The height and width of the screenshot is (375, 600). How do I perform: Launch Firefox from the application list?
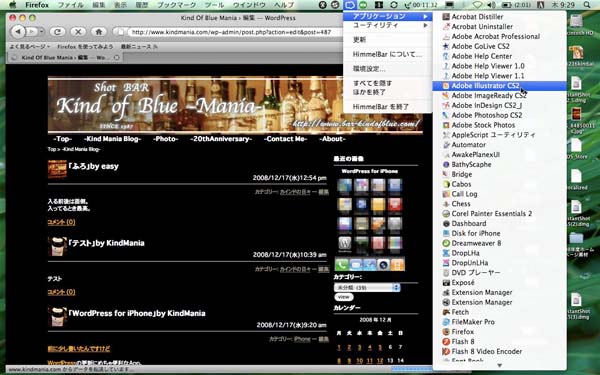(x=499, y=332)
